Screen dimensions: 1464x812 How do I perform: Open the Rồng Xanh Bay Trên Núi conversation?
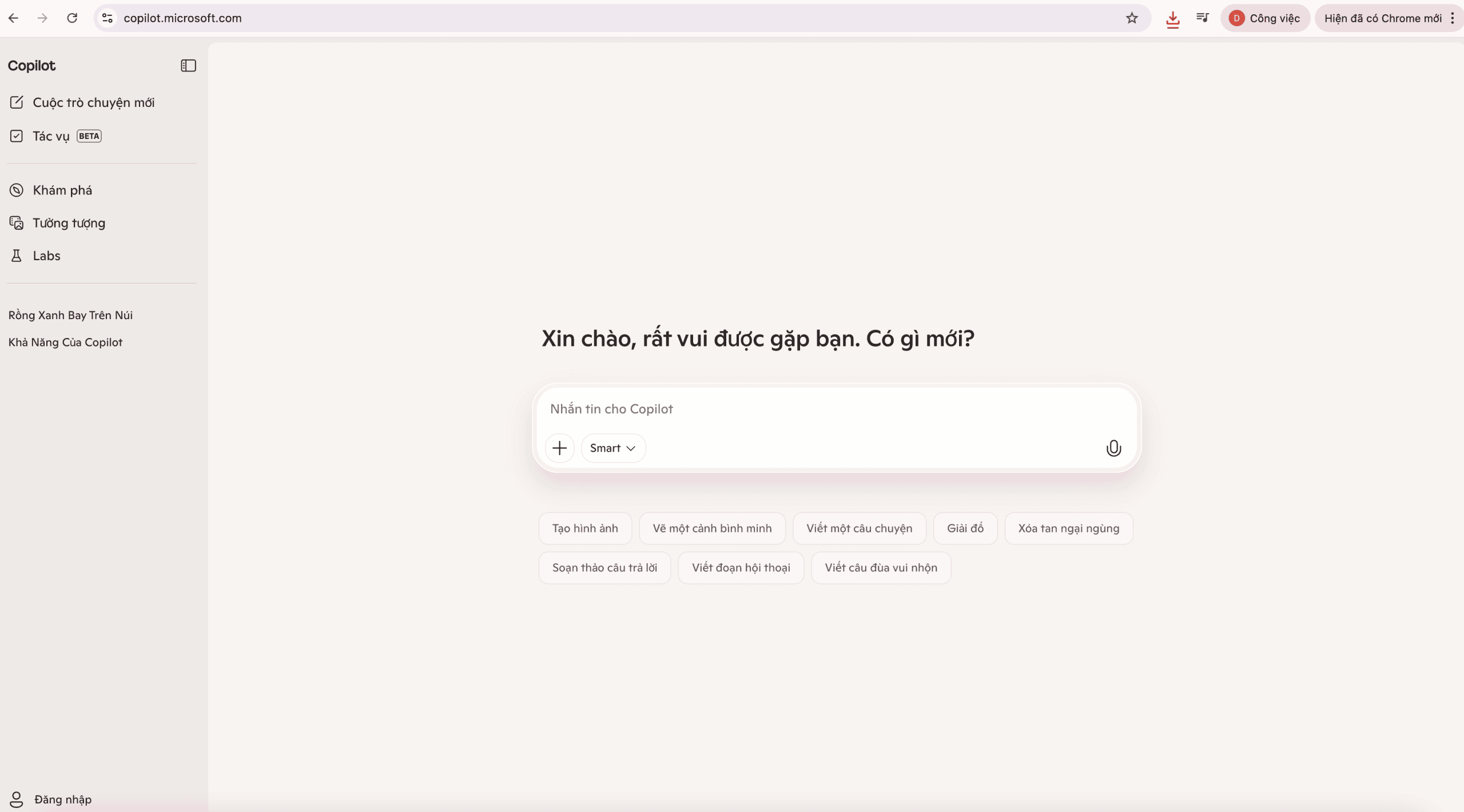(x=70, y=315)
